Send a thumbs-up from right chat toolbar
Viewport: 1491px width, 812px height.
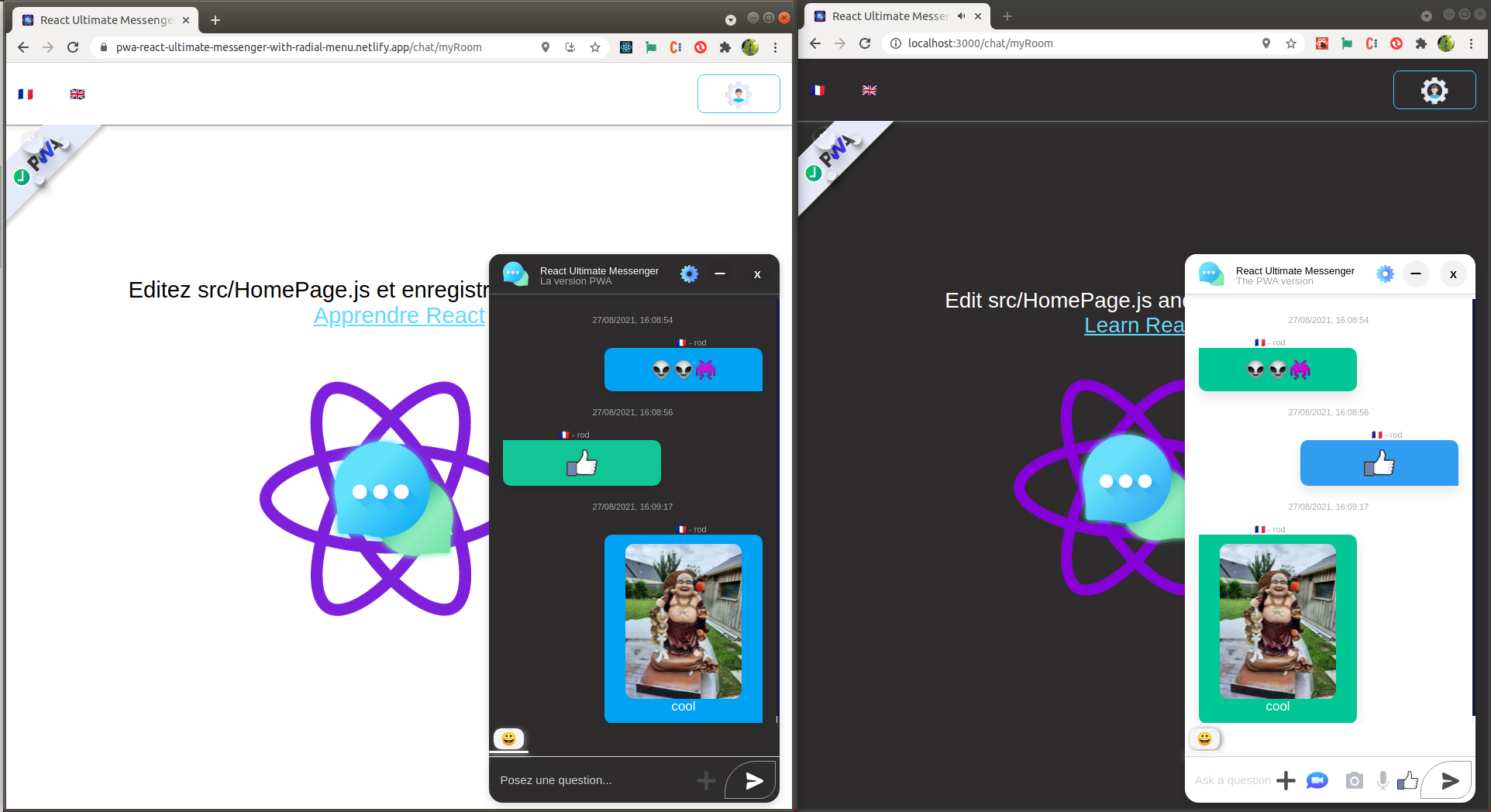click(1407, 780)
